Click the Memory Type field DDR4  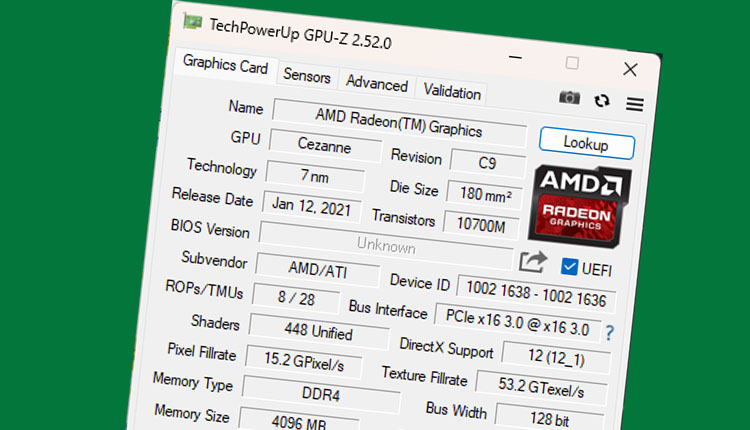(x=320, y=395)
